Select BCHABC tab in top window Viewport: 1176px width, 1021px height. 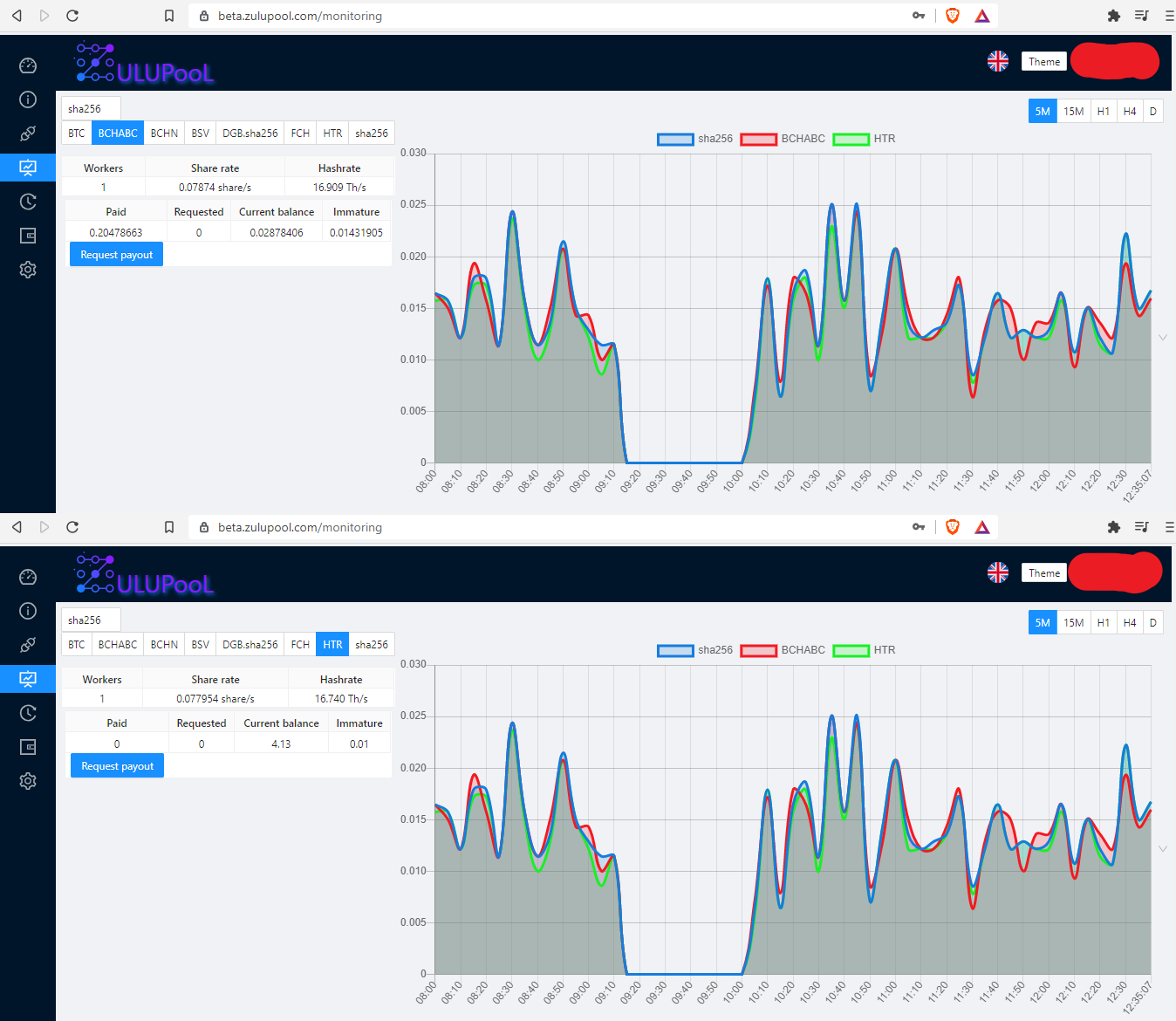[118, 134]
